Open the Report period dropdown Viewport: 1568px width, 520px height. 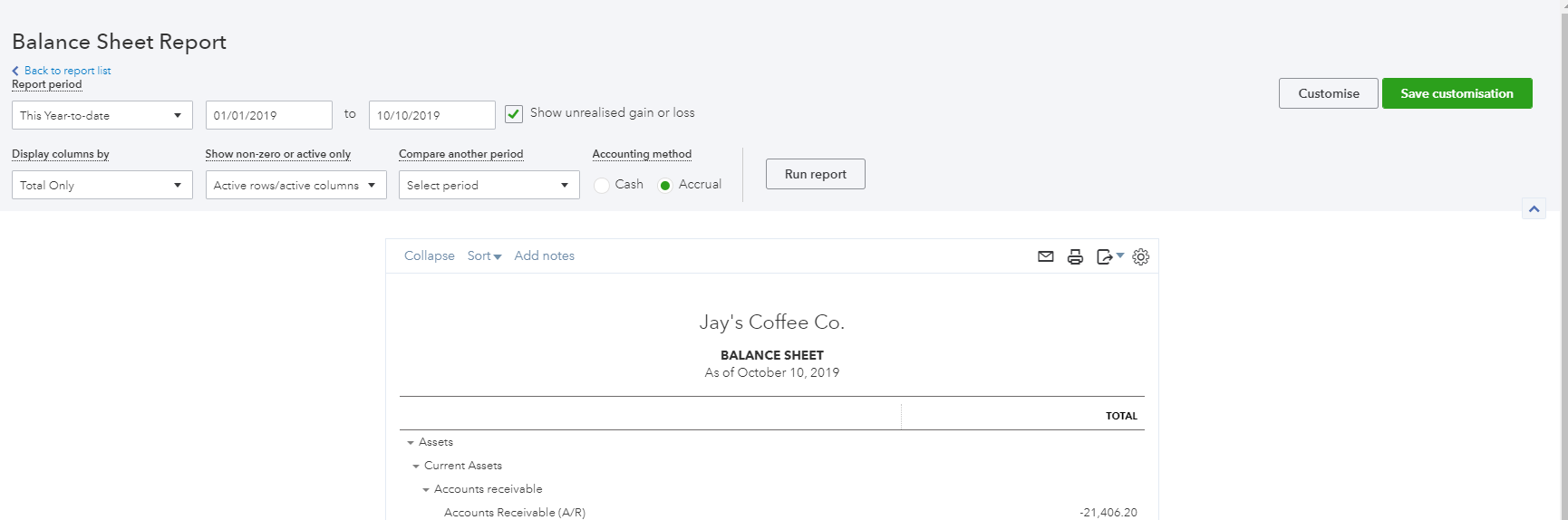coord(102,115)
